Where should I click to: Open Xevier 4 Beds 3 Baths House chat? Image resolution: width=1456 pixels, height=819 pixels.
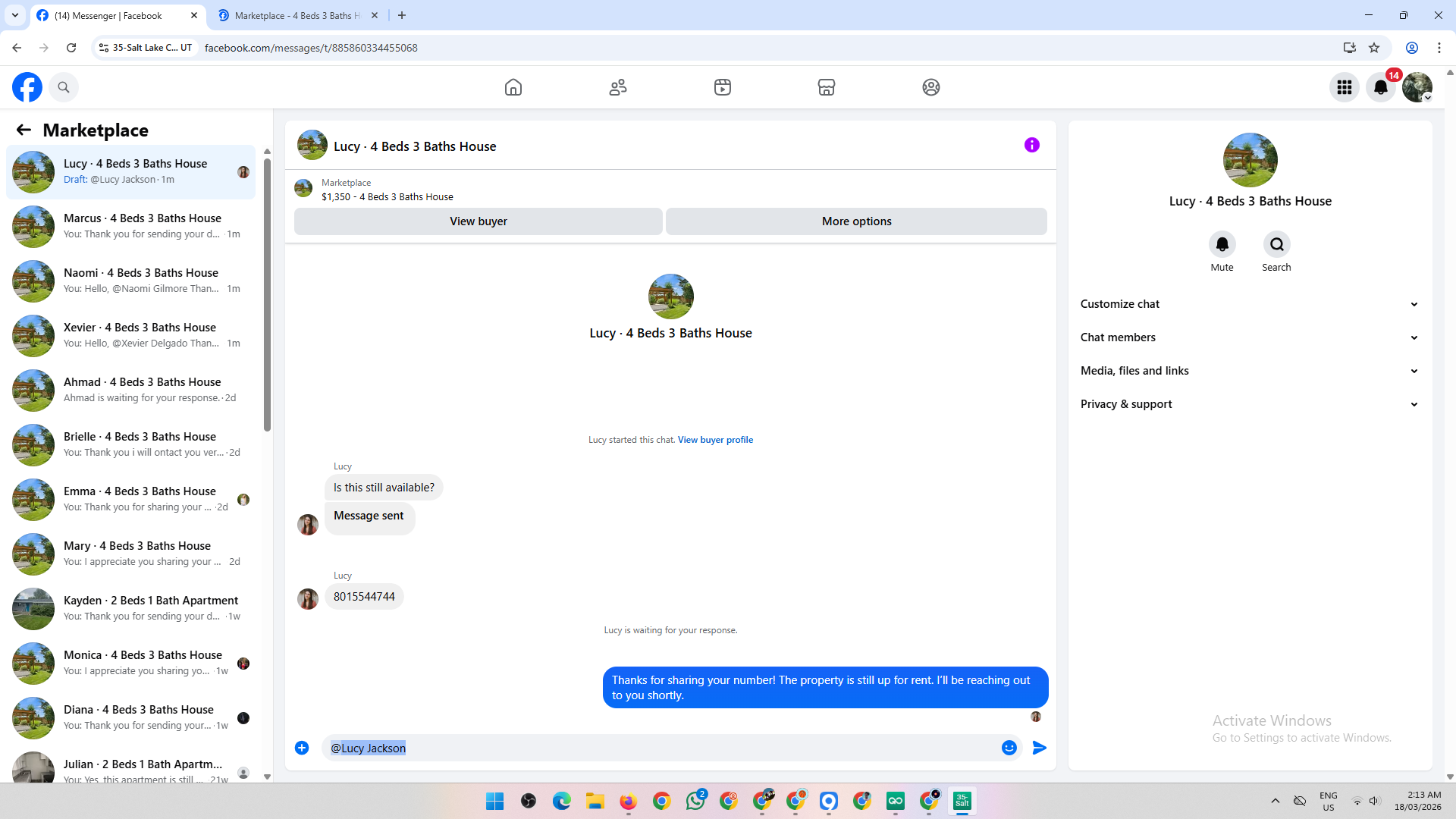click(x=130, y=335)
